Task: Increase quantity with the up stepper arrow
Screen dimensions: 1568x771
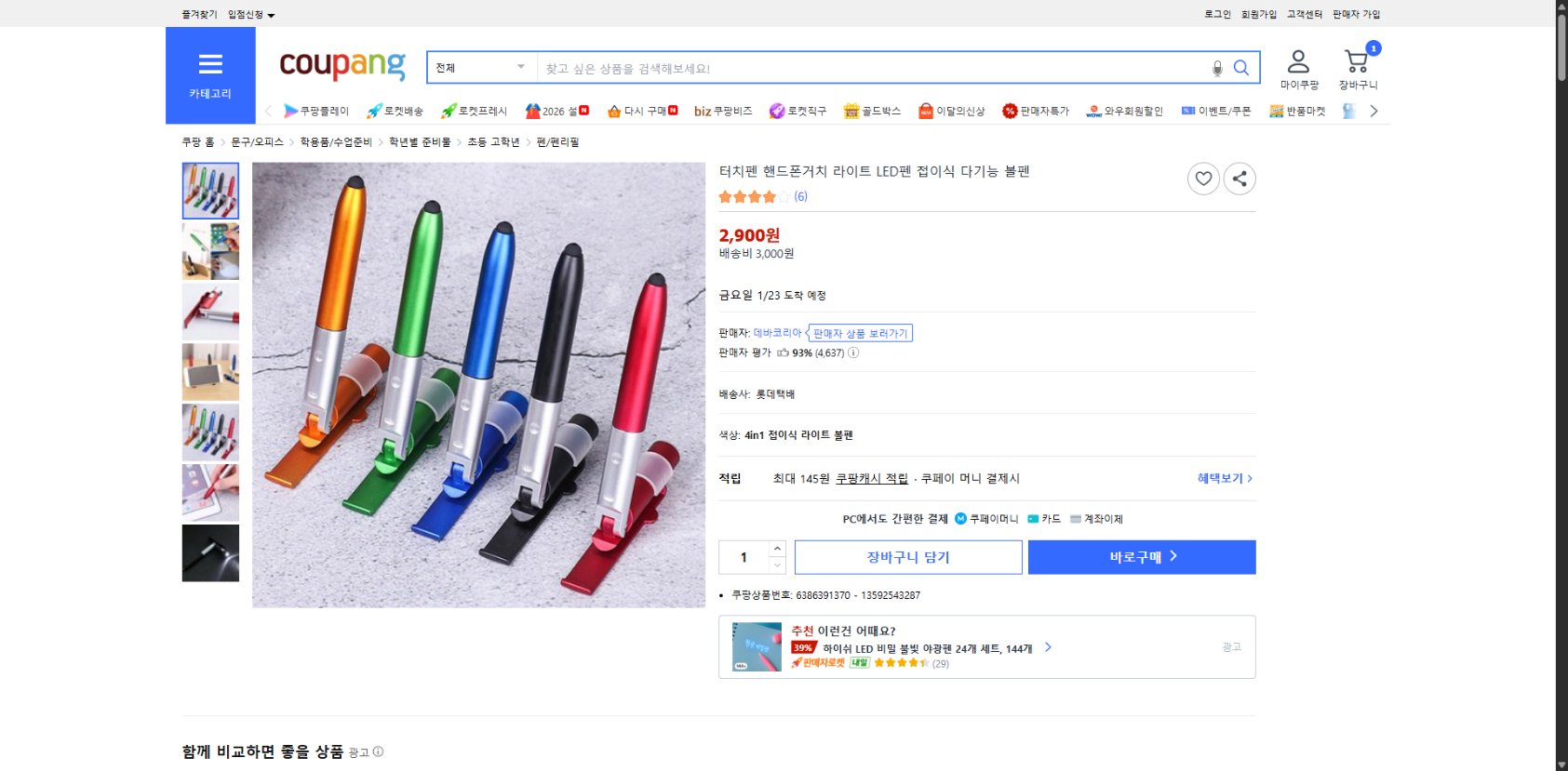Action: click(777, 550)
